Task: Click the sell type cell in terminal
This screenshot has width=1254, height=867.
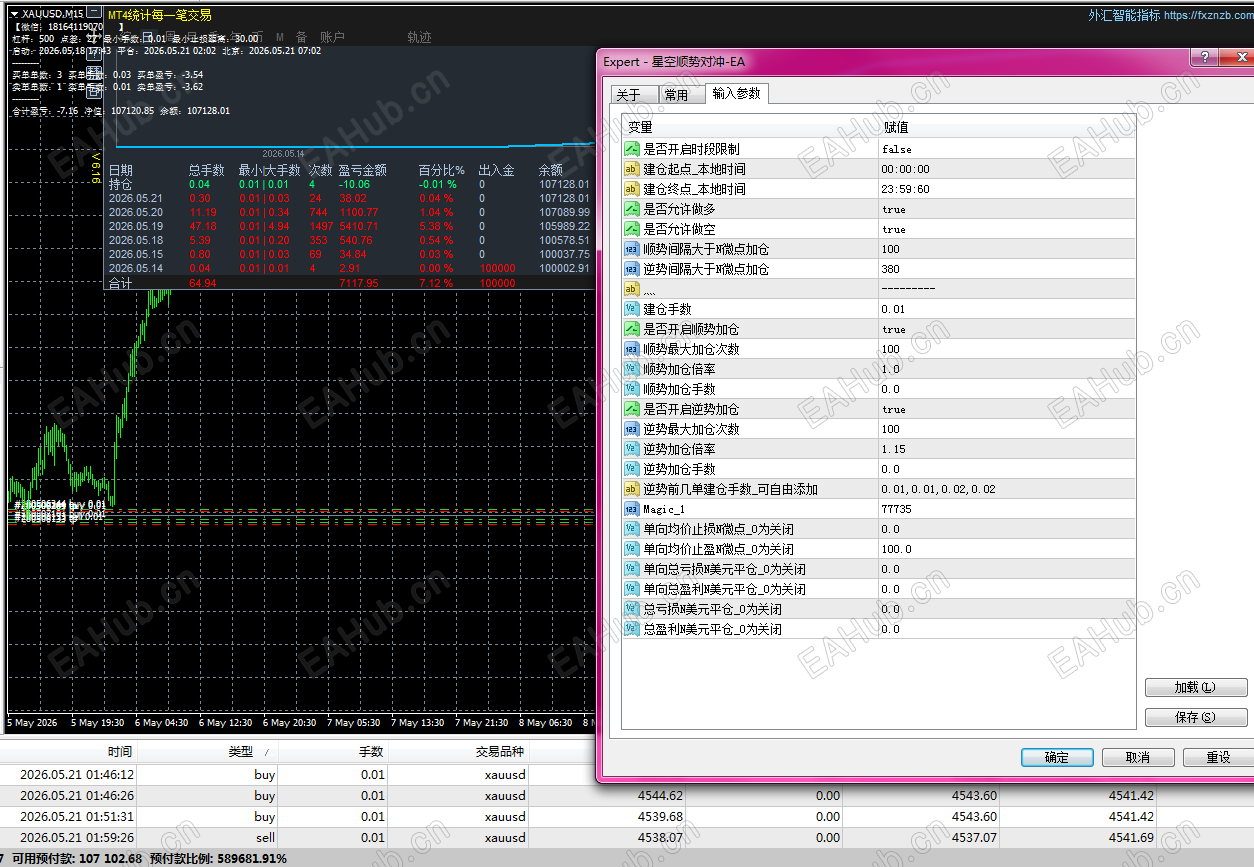Action: point(265,838)
